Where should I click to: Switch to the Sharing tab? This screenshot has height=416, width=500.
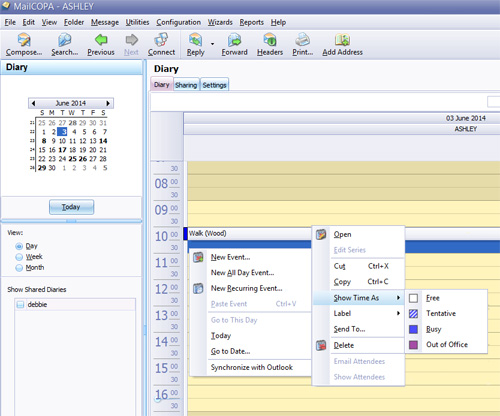point(186,85)
